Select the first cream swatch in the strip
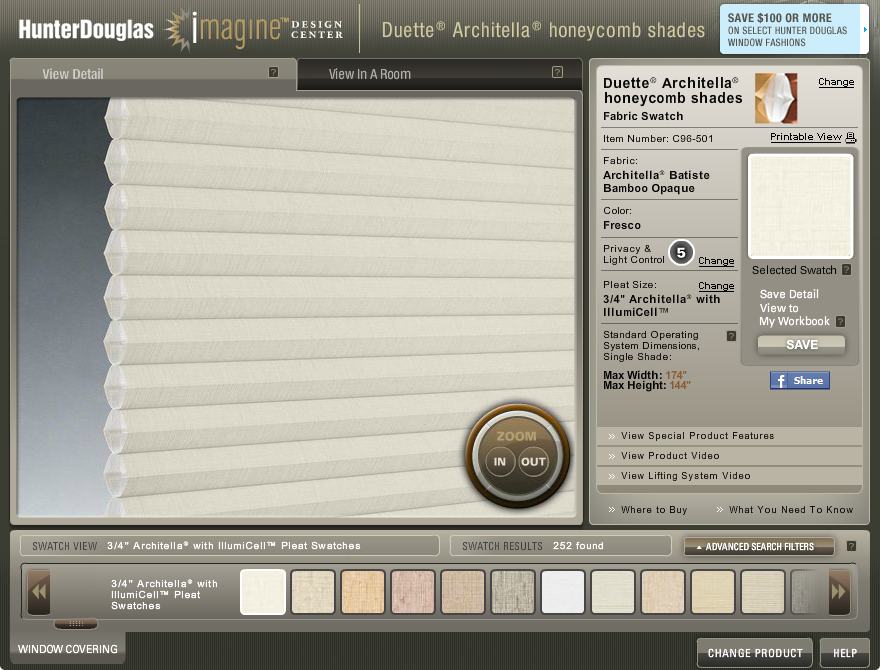Viewport: 880px width, 670px height. click(263, 592)
